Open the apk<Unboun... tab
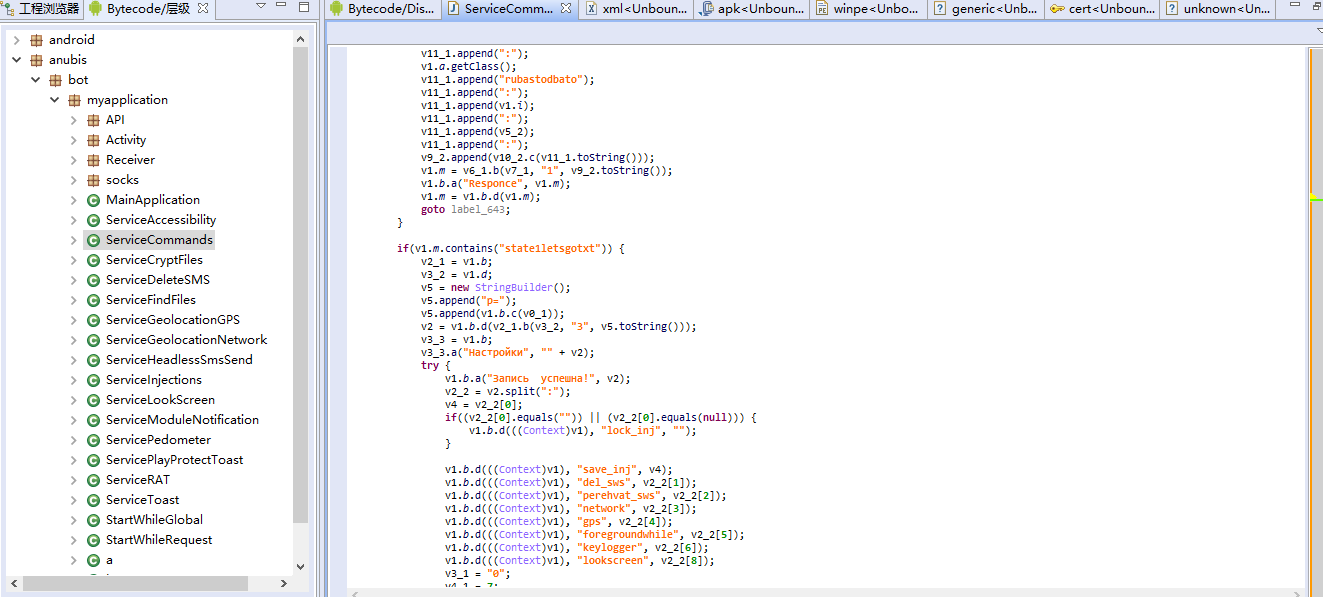The height and width of the screenshot is (597, 1323). pos(752,9)
